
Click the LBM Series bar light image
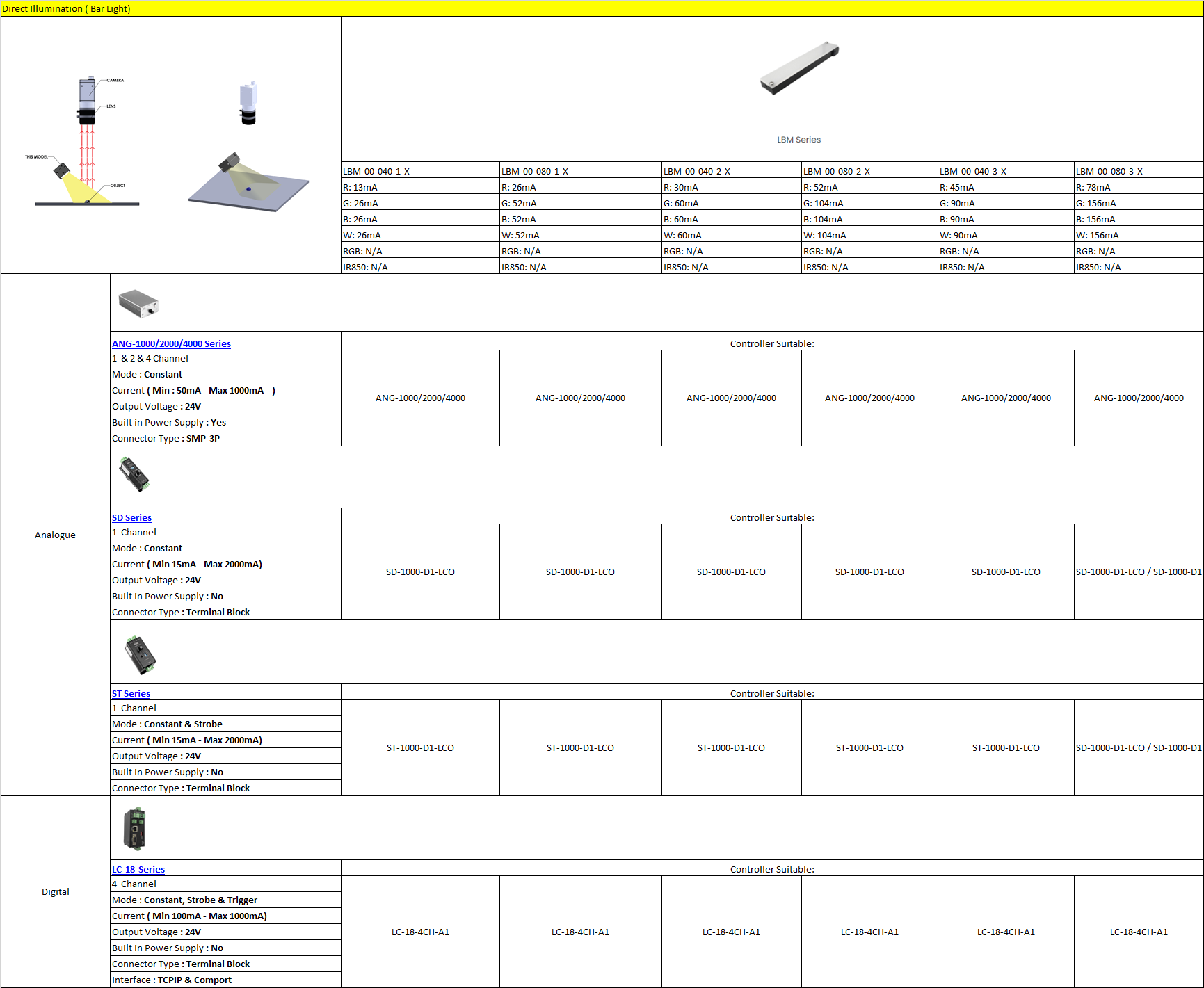coord(799,67)
